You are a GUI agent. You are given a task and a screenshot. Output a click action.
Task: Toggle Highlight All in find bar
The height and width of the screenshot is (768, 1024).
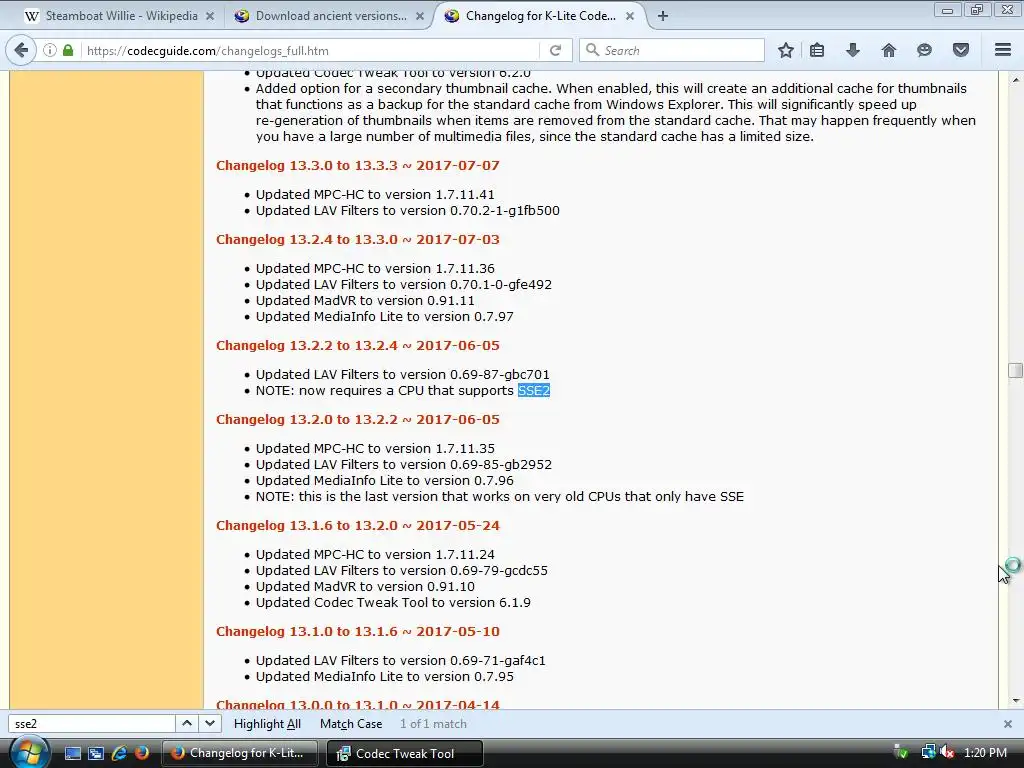point(267,724)
